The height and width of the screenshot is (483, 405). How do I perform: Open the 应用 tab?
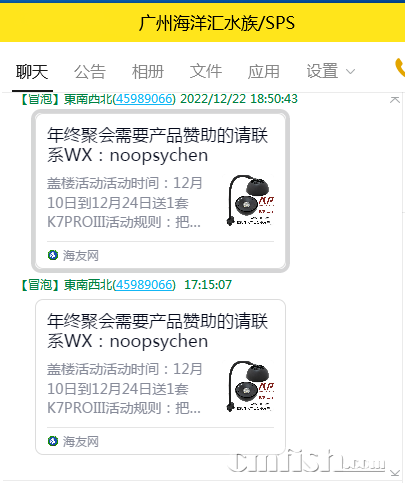coord(263,72)
